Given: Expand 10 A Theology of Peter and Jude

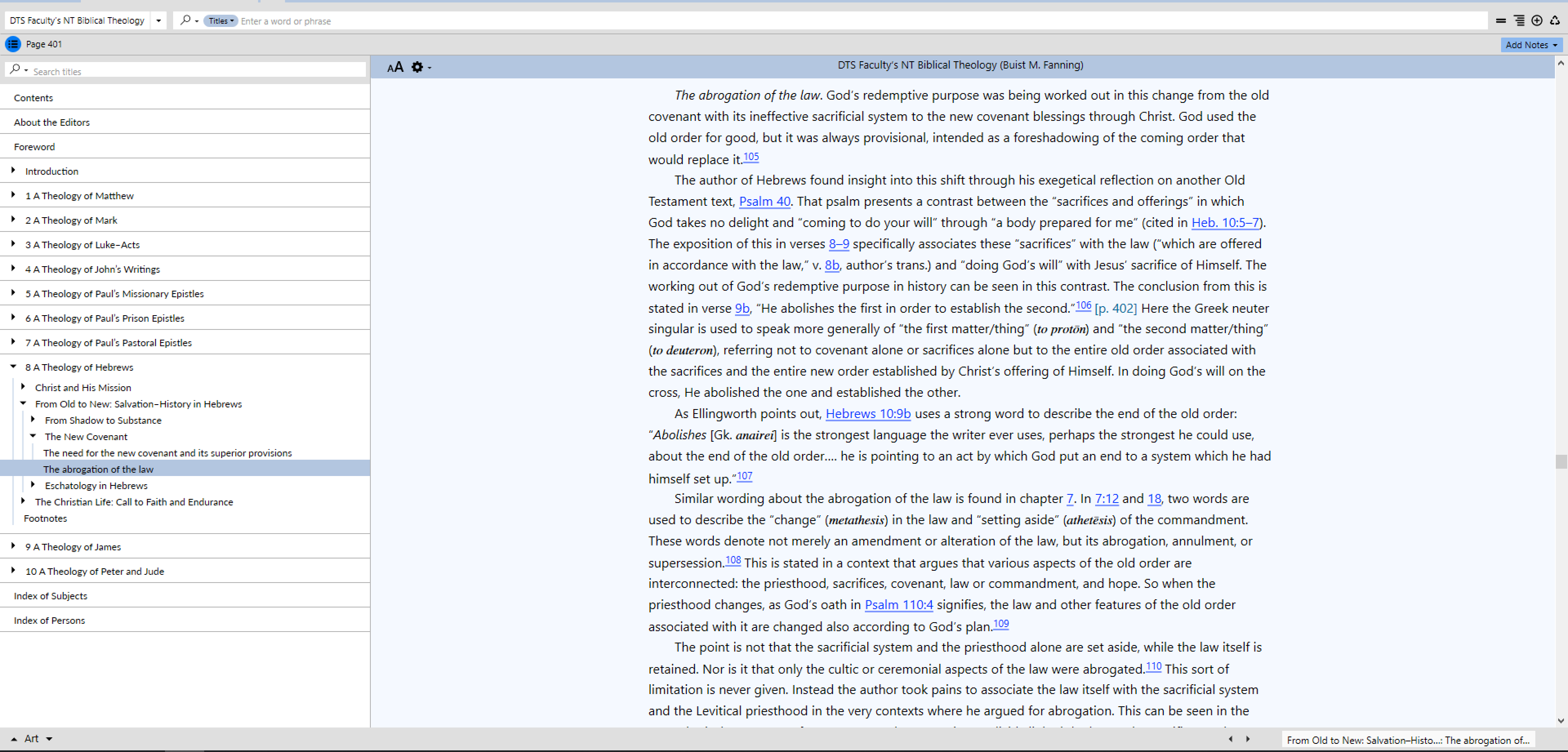Looking at the screenshot, I should (13, 570).
